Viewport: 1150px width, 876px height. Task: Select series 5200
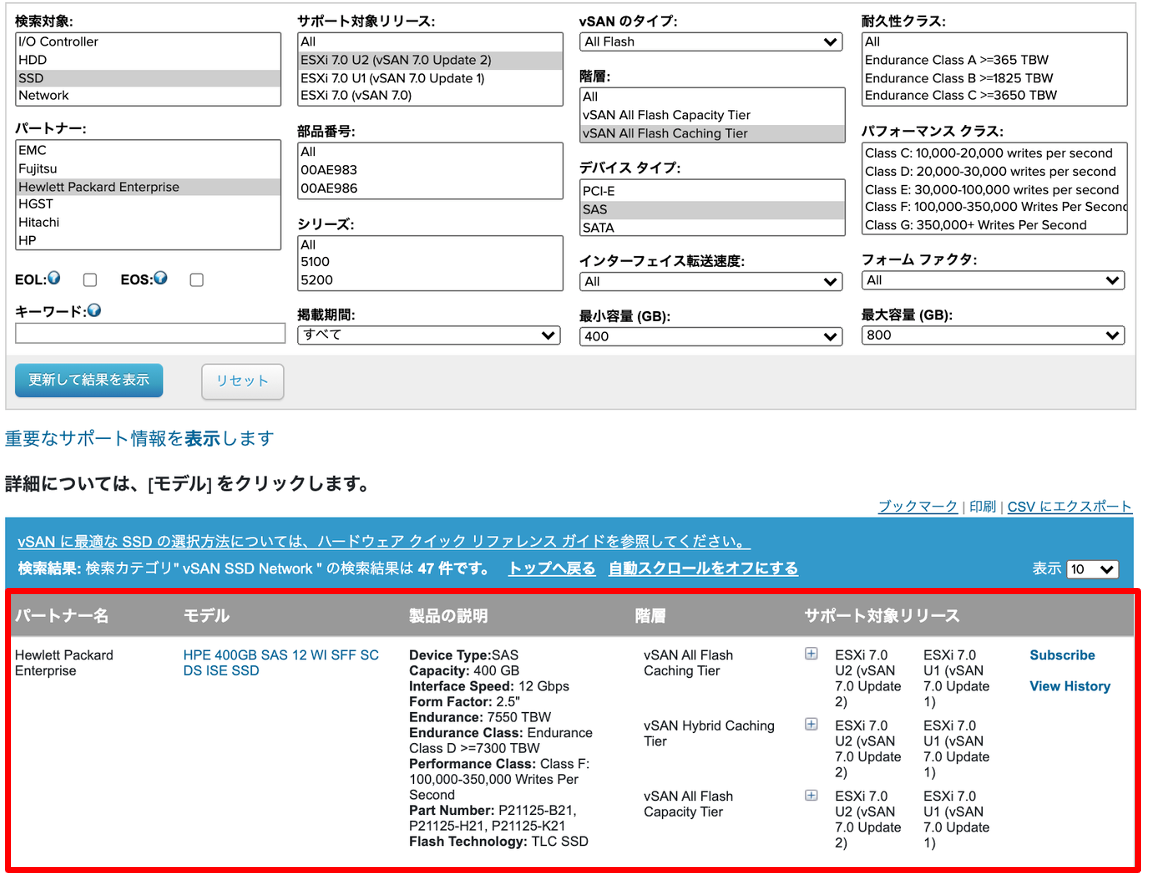pos(430,280)
